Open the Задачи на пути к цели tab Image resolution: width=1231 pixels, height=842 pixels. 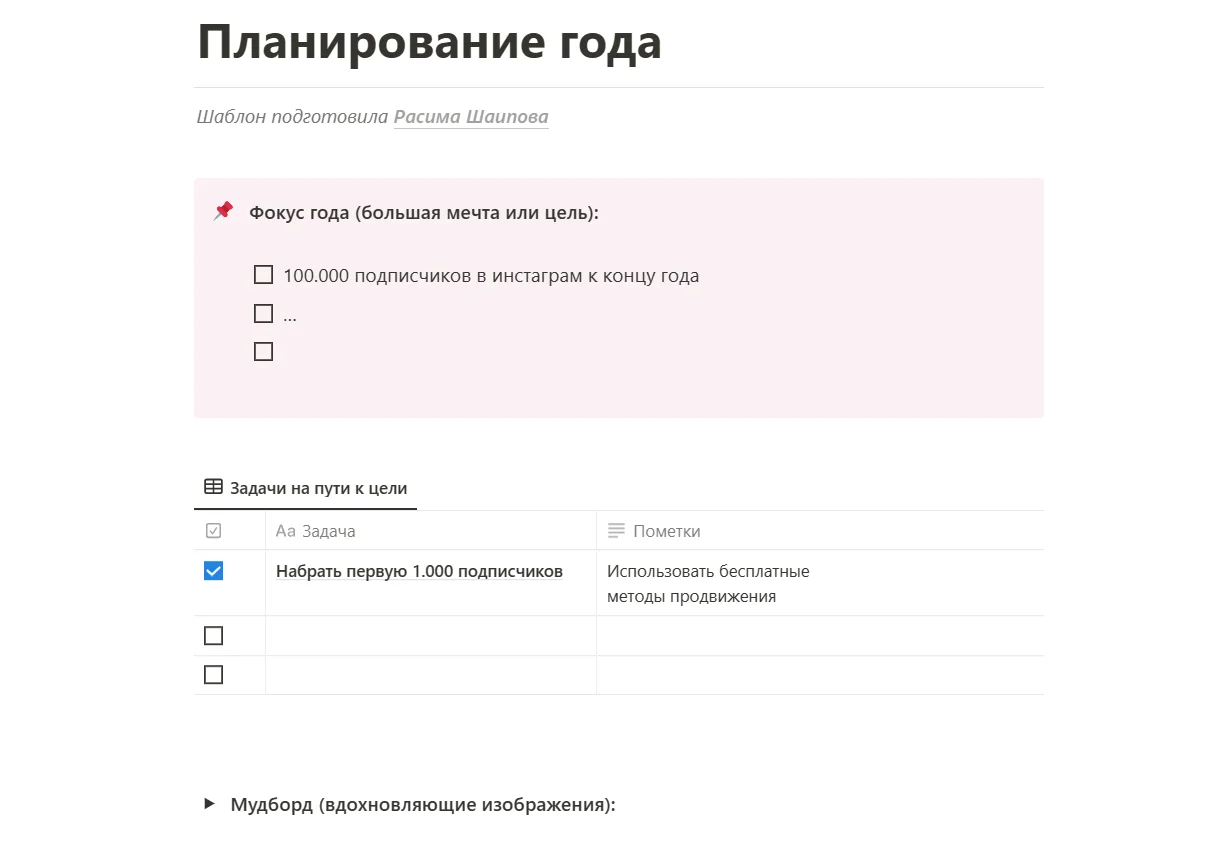[318, 489]
